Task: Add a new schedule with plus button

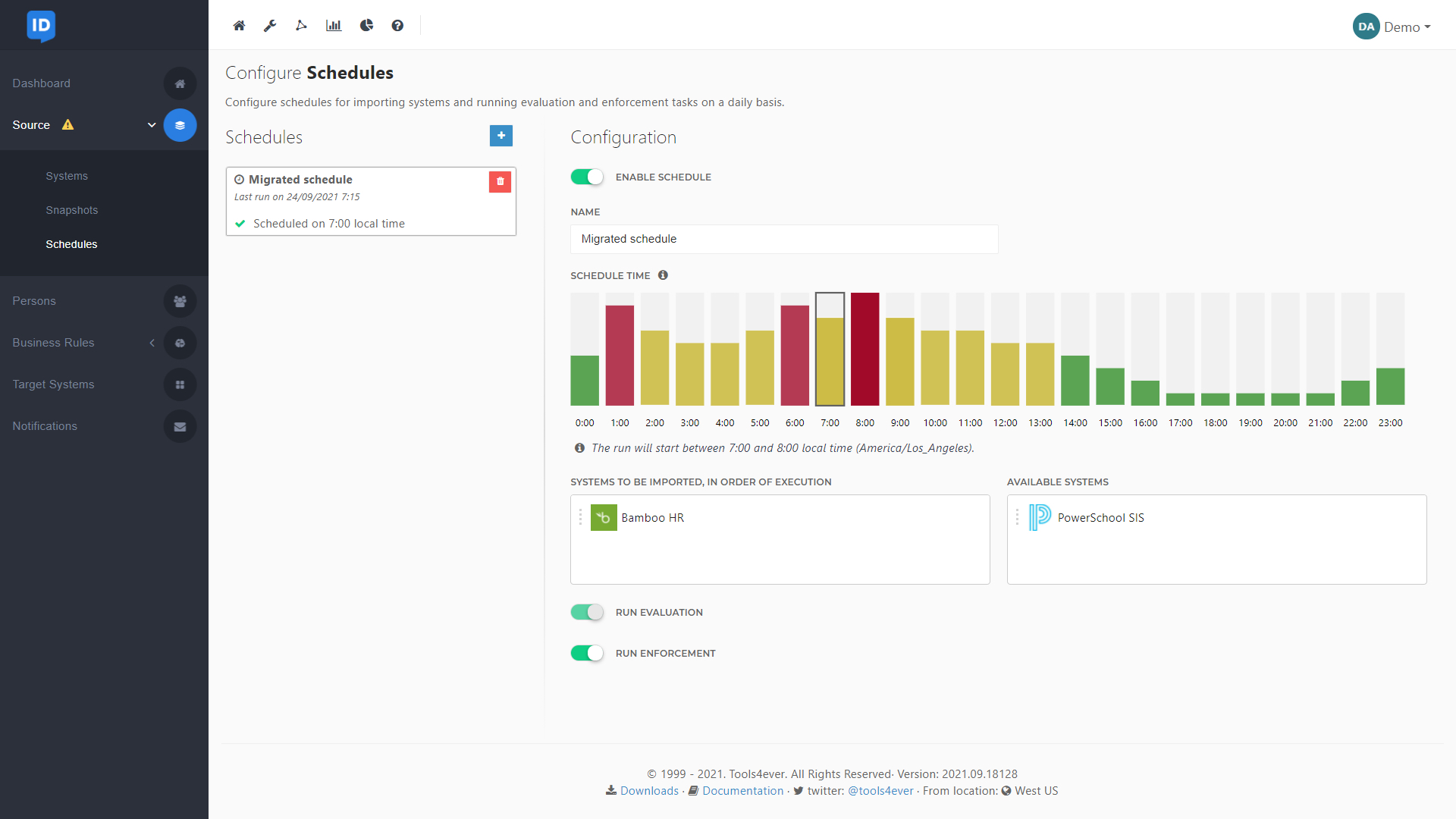Action: [501, 136]
